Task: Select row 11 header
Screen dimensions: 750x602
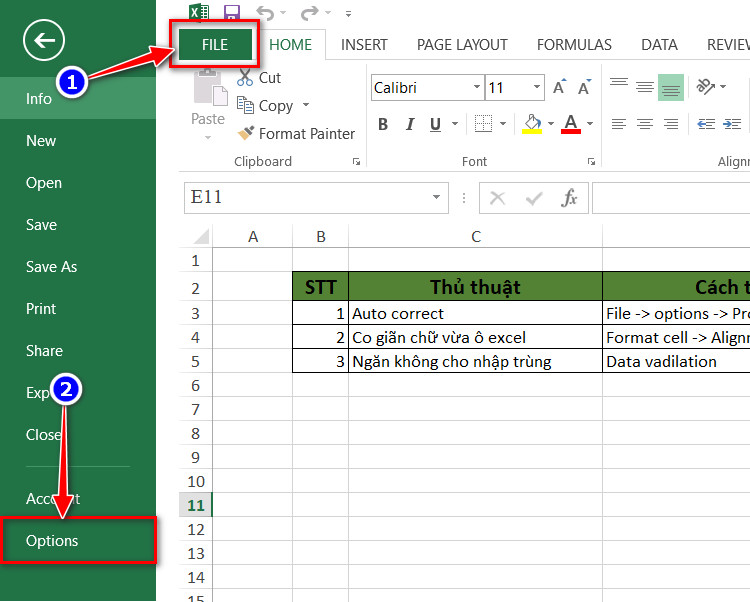Action: [x=195, y=505]
